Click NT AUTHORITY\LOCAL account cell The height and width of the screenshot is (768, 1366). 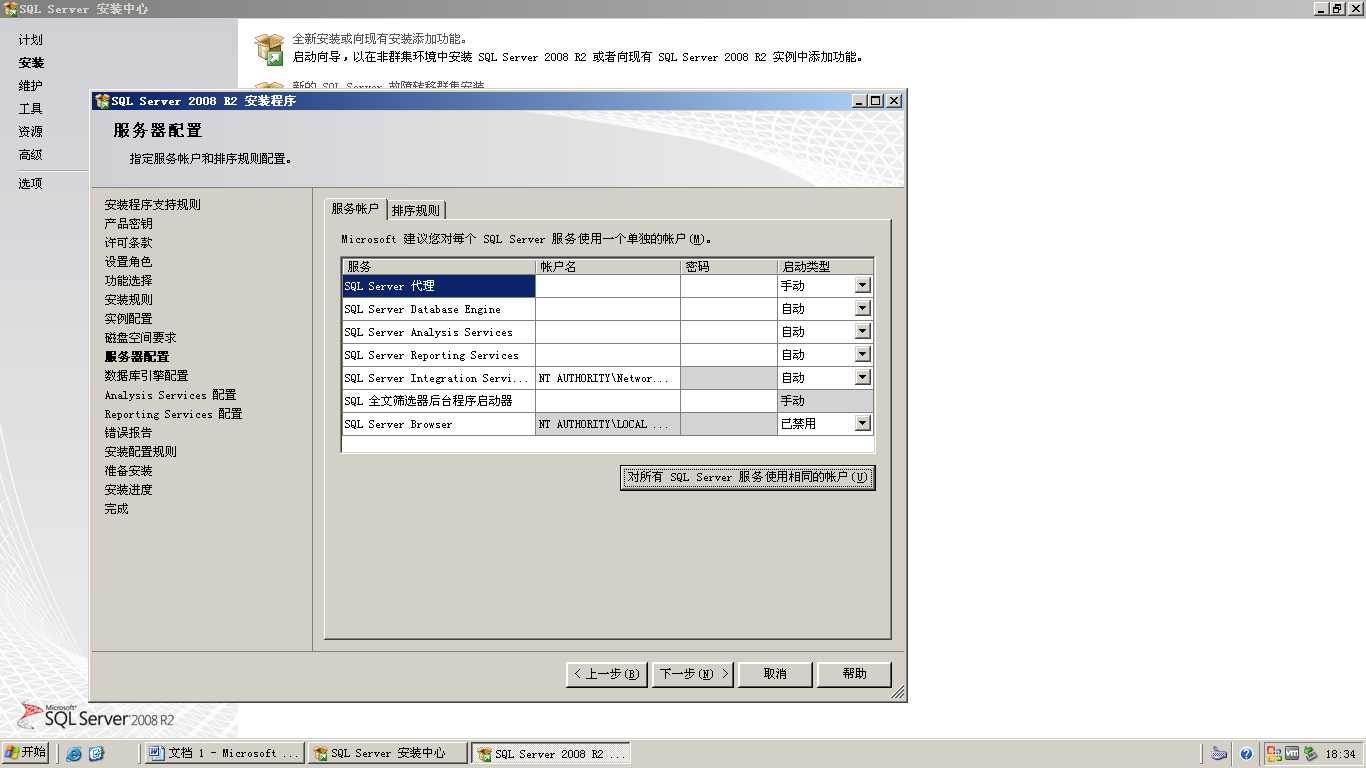[x=608, y=424]
